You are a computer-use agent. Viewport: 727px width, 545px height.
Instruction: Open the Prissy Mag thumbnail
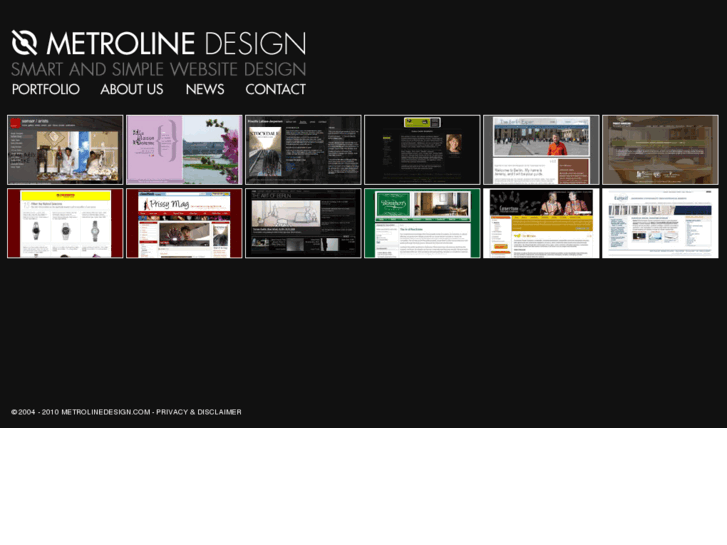[x=184, y=223]
